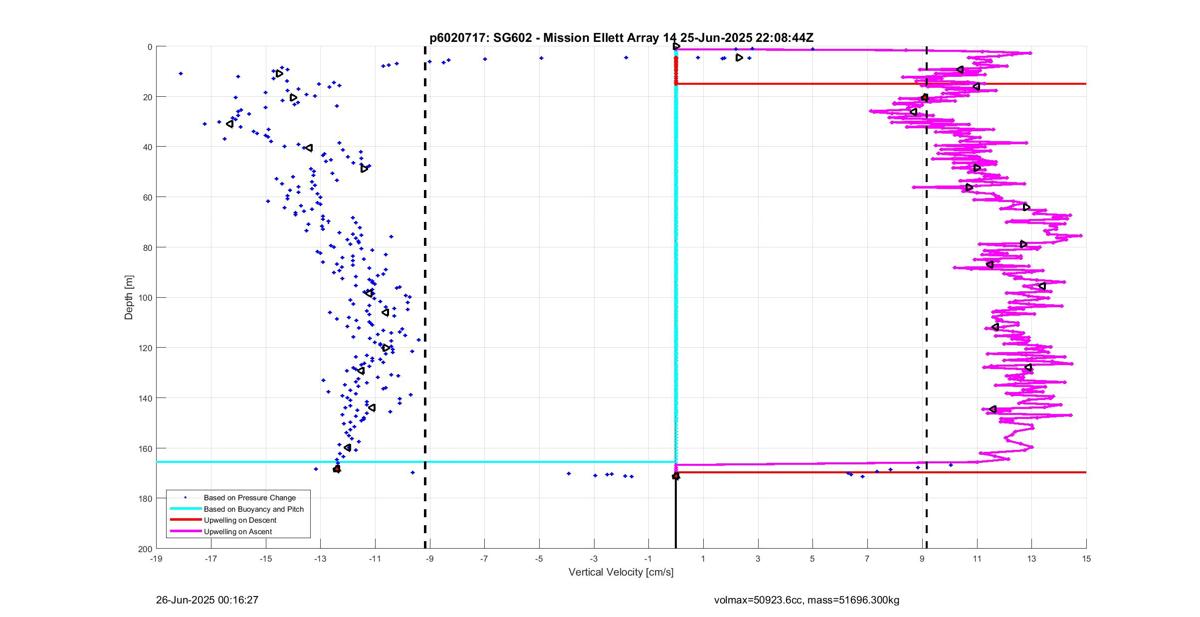Viewport: 1200px width, 617px height.
Task: Click depth-axis tick label '180'
Action: [144, 499]
